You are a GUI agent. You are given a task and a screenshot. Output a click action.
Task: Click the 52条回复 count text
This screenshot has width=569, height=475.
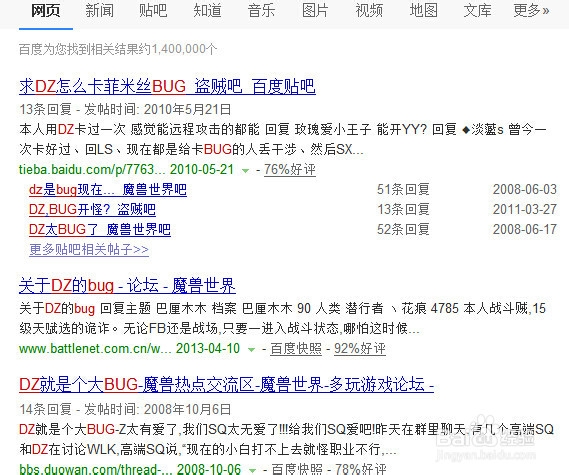(403, 229)
